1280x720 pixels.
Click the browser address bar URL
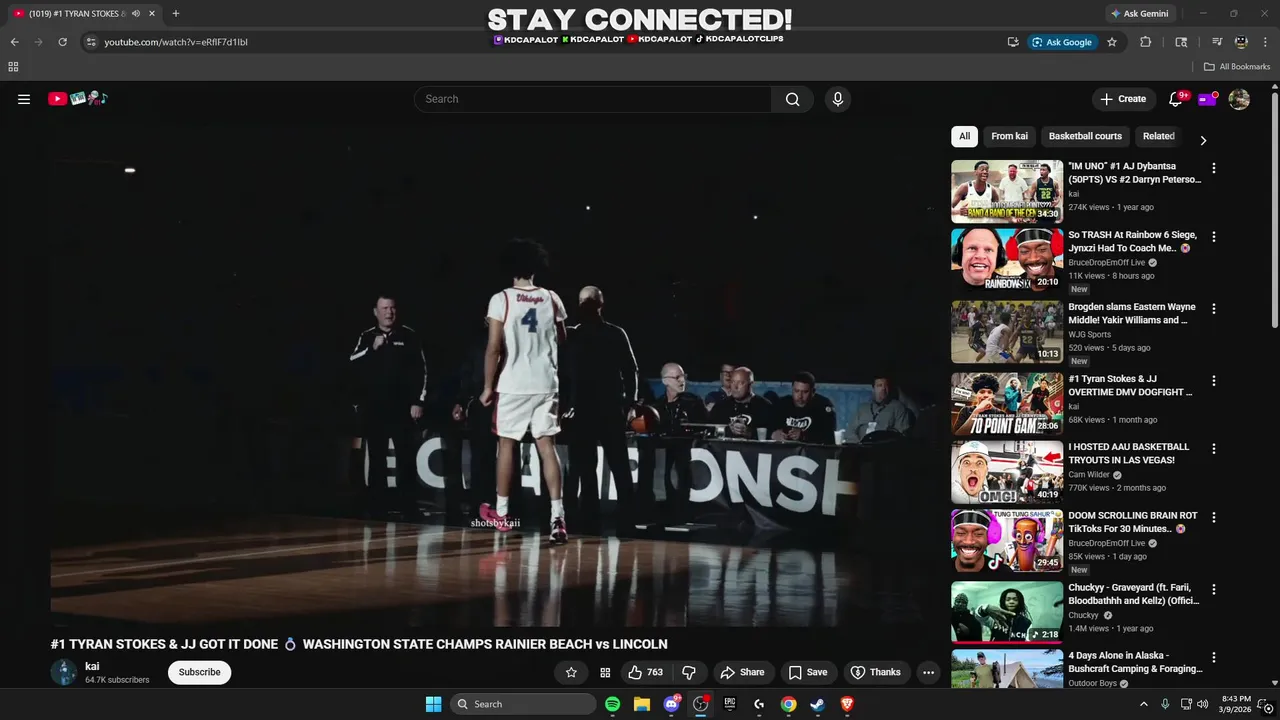click(x=176, y=42)
